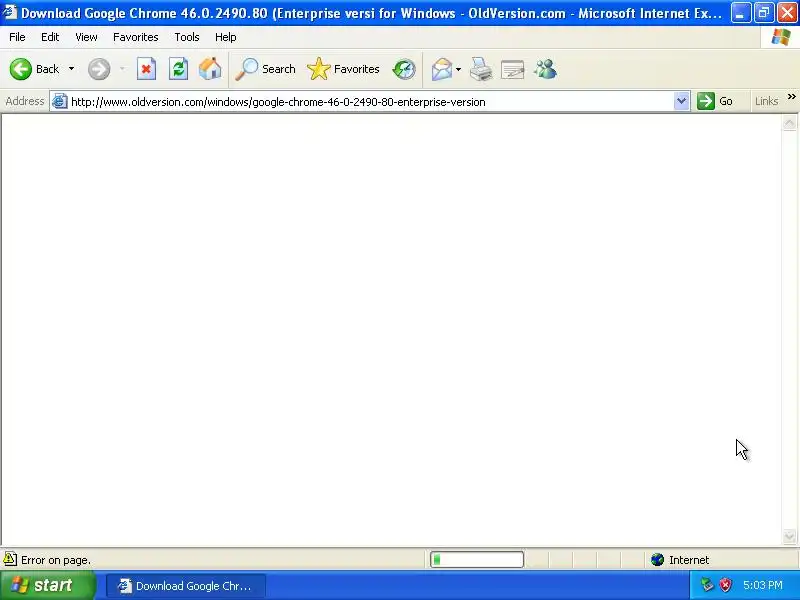The width and height of the screenshot is (800, 600).
Task: Expand the Links chevron overflow
Action: [x=791, y=96]
